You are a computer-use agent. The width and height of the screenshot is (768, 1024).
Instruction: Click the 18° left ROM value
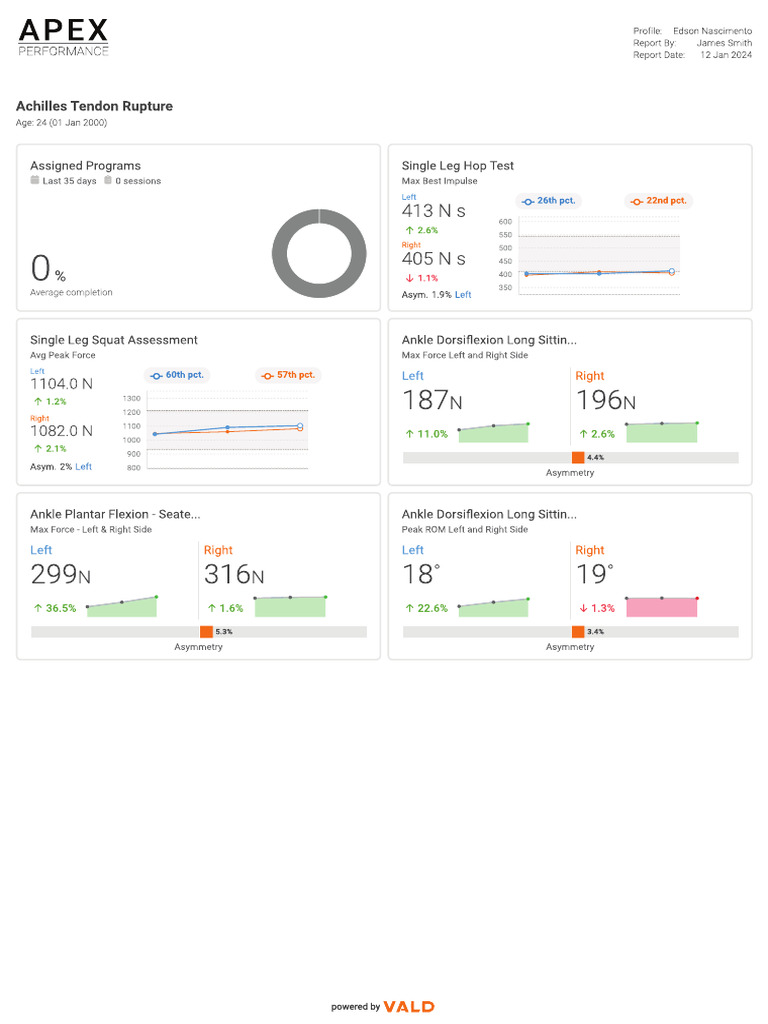[421, 575]
